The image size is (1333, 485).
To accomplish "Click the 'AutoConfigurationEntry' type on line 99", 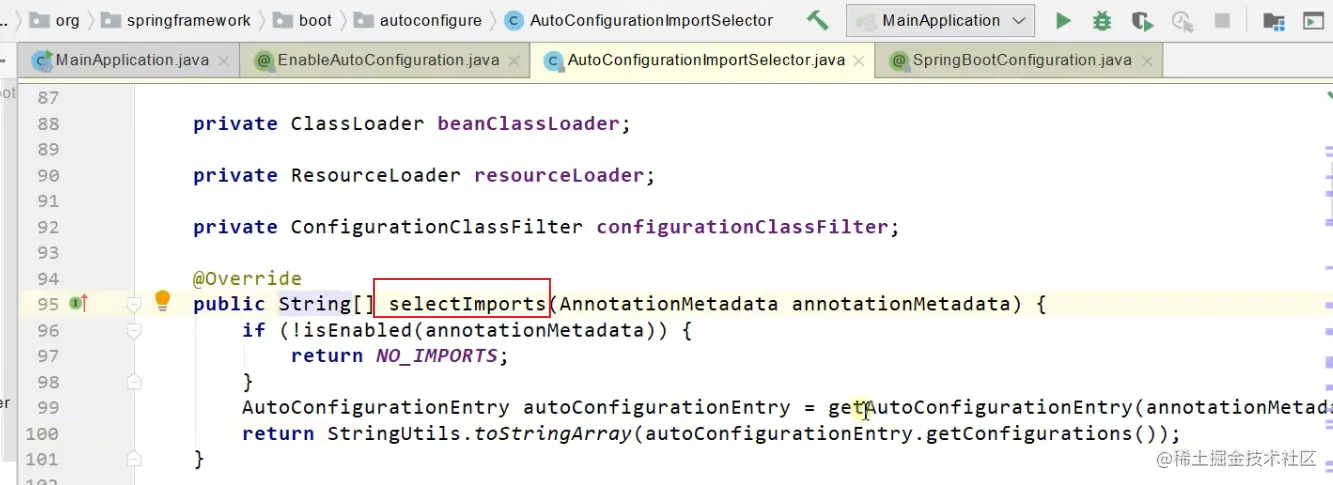I will coord(376,408).
